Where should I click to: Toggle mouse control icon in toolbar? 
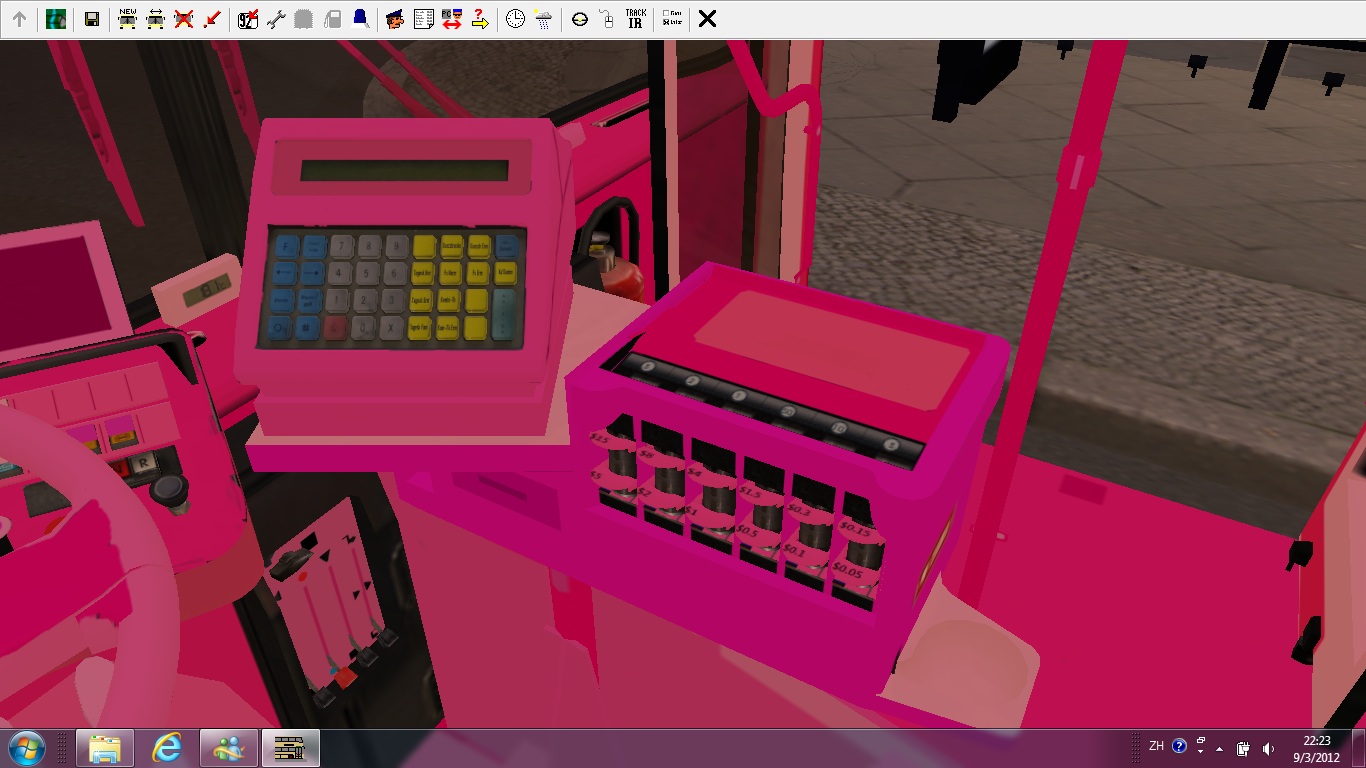tap(607, 19)
